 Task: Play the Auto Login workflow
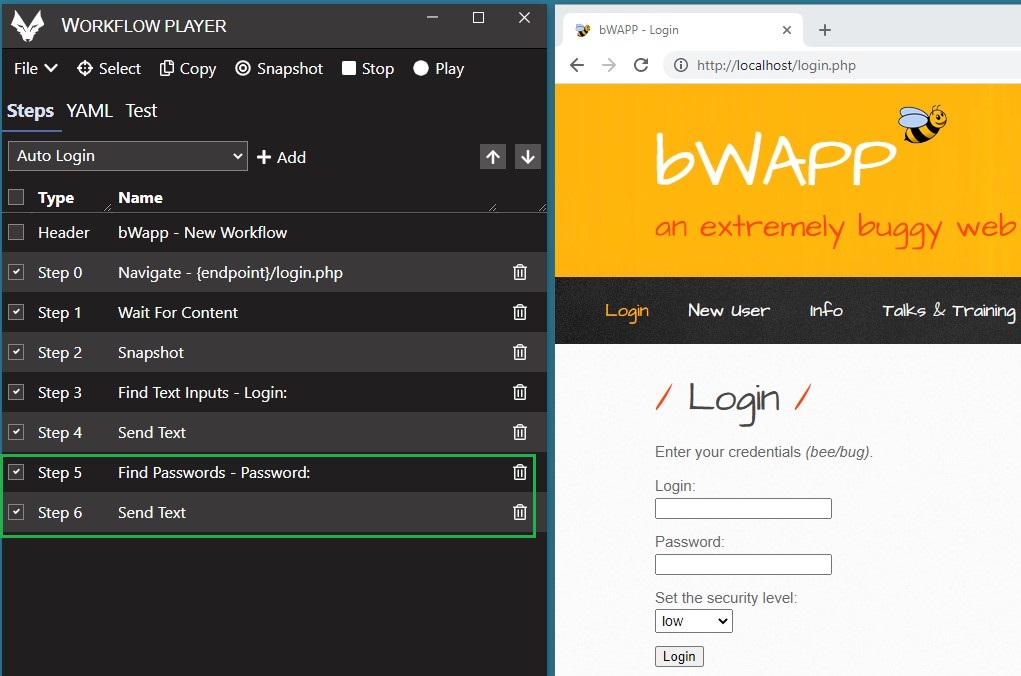(438, 69)
